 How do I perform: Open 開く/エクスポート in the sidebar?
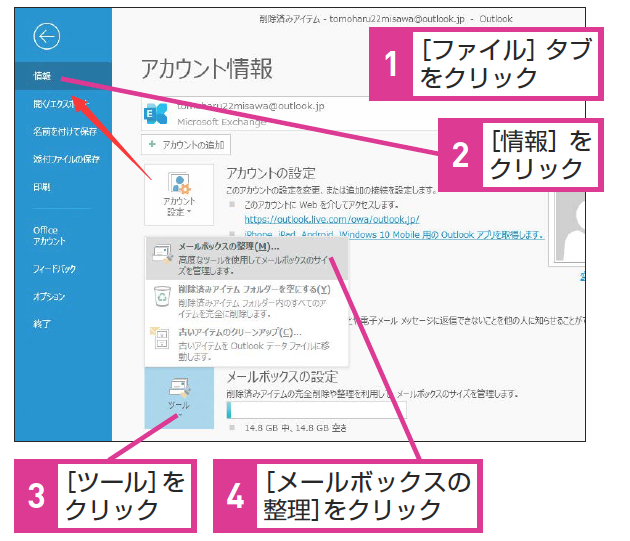coord(63,104)
